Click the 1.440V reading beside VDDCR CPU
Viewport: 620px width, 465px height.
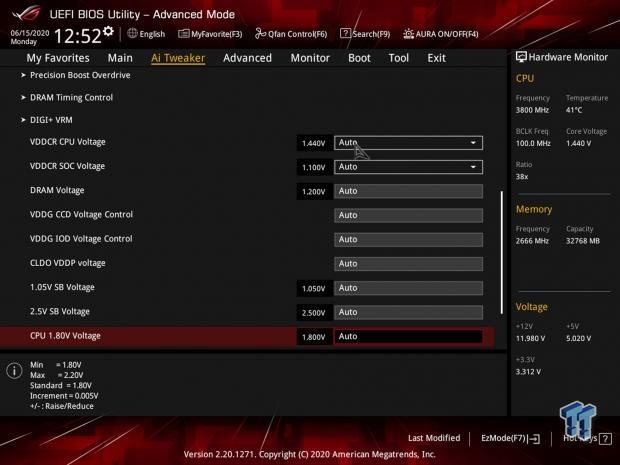314,143
